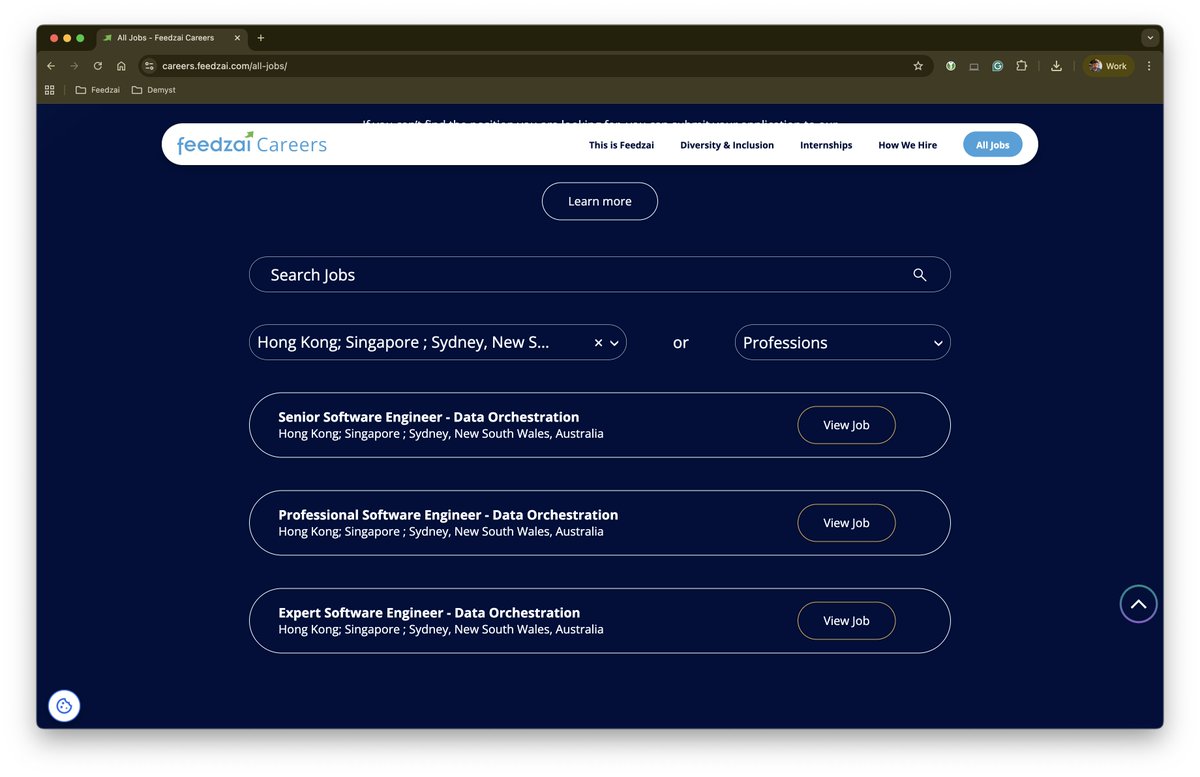Click the scroll-to-top arrow button
This screenshot has width=1200, height=777.
(1138, 604)
